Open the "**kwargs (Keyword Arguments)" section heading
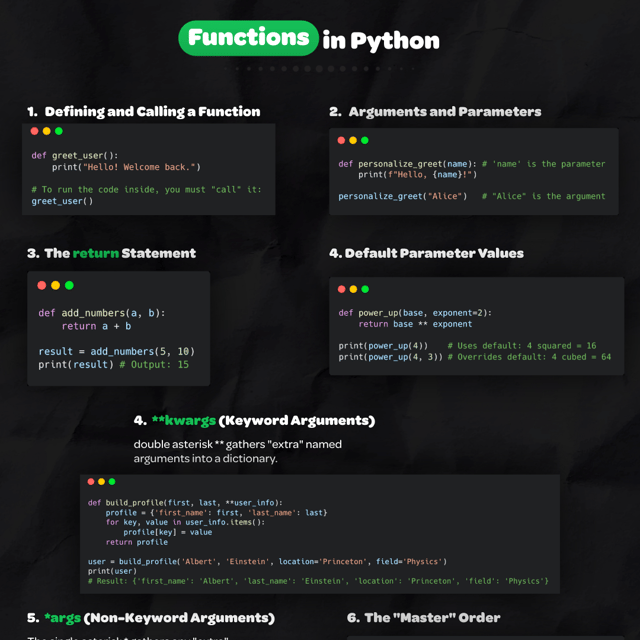 point(255,421)
